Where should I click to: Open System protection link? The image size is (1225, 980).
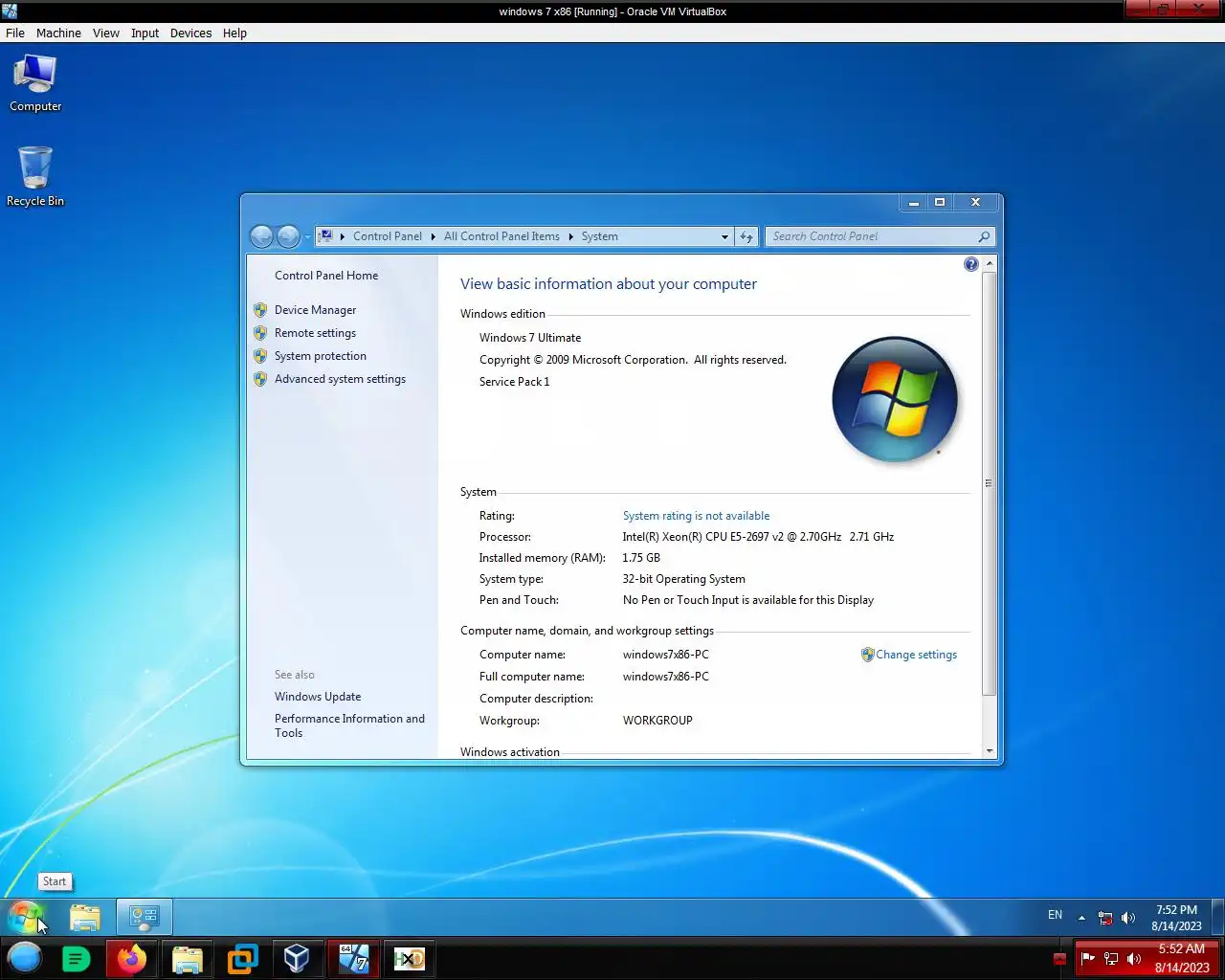point(321,356)
